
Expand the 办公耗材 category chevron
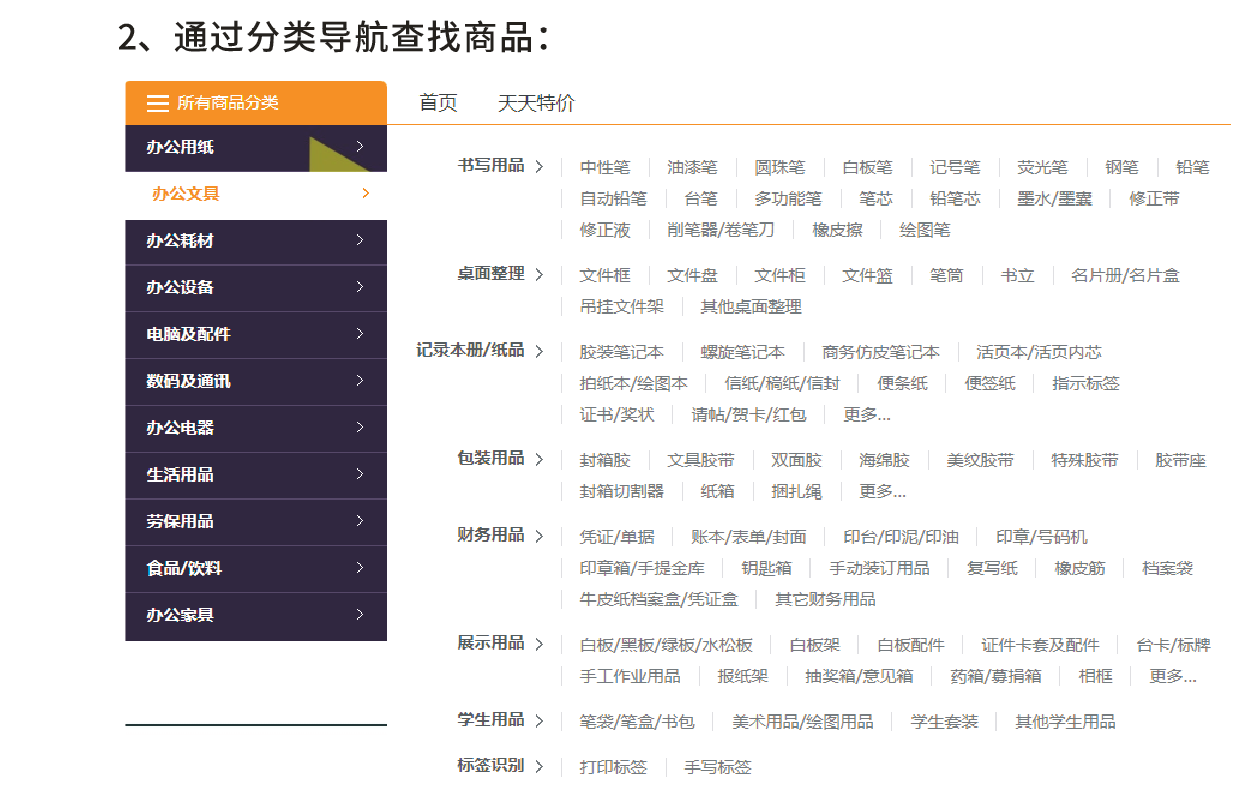click(360, 240)
